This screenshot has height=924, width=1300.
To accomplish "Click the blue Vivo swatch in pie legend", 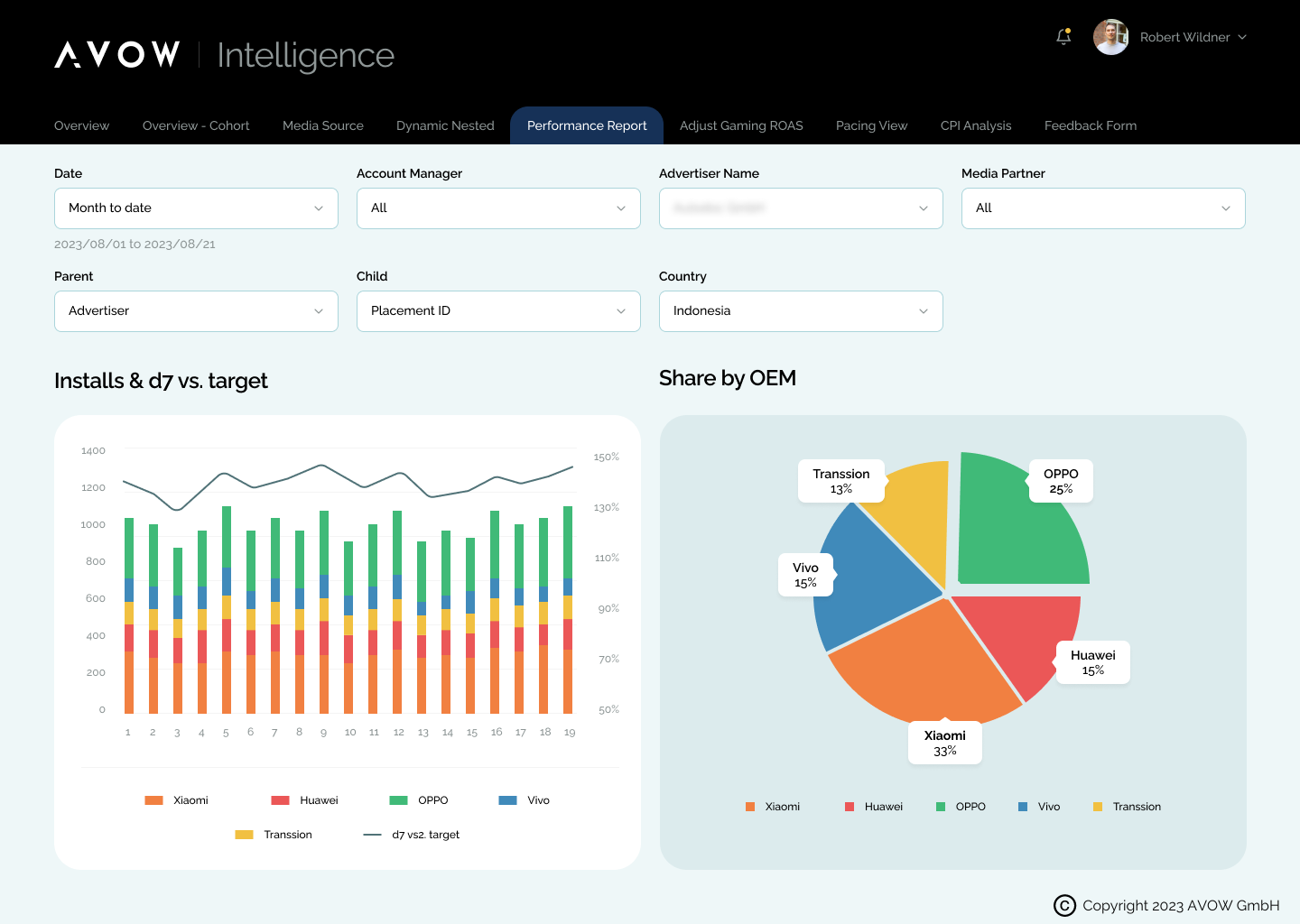I will coord(1023,807).
